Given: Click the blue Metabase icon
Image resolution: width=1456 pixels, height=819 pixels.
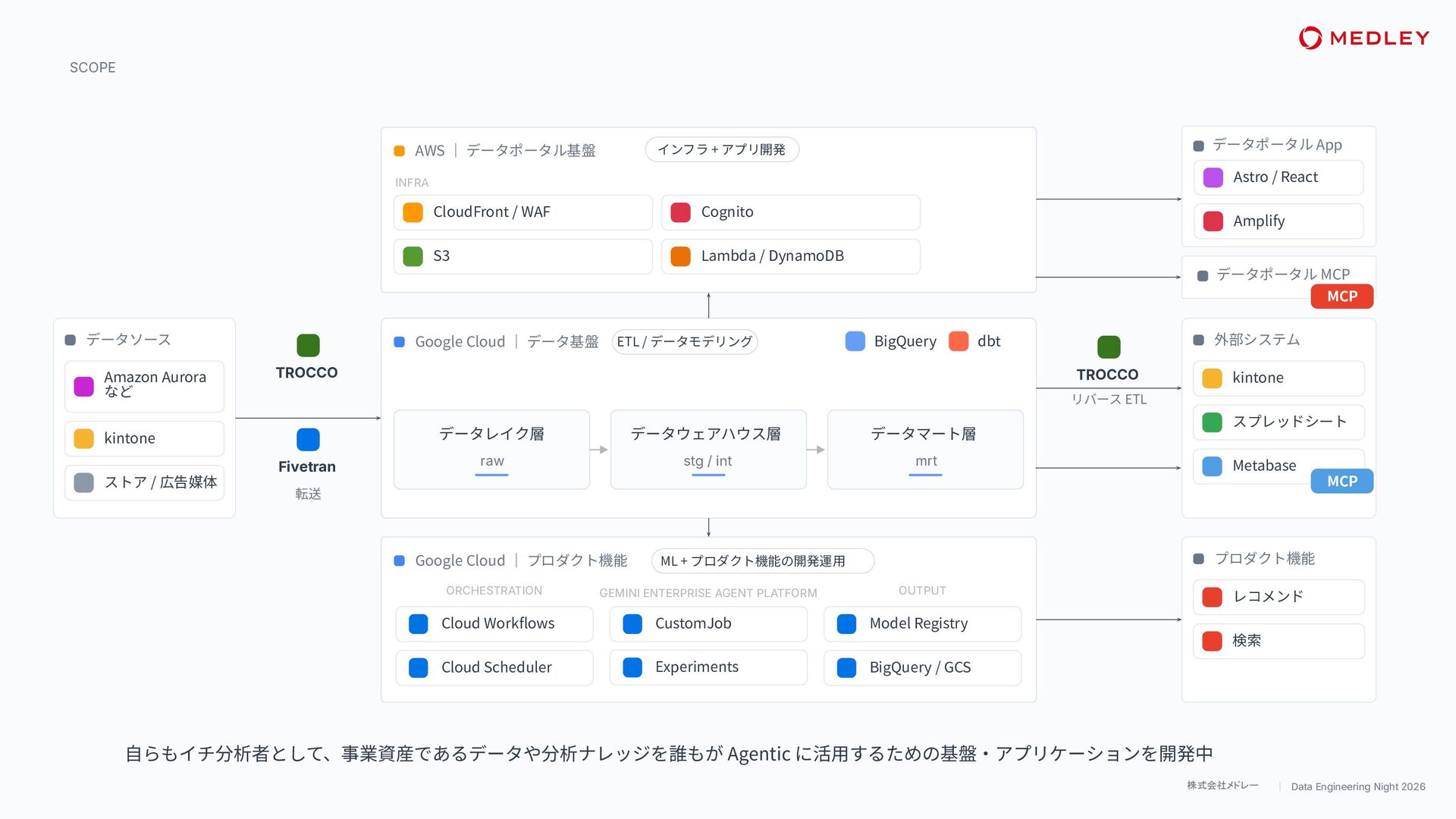Looking at the screenshot, I should point(1212,466).
